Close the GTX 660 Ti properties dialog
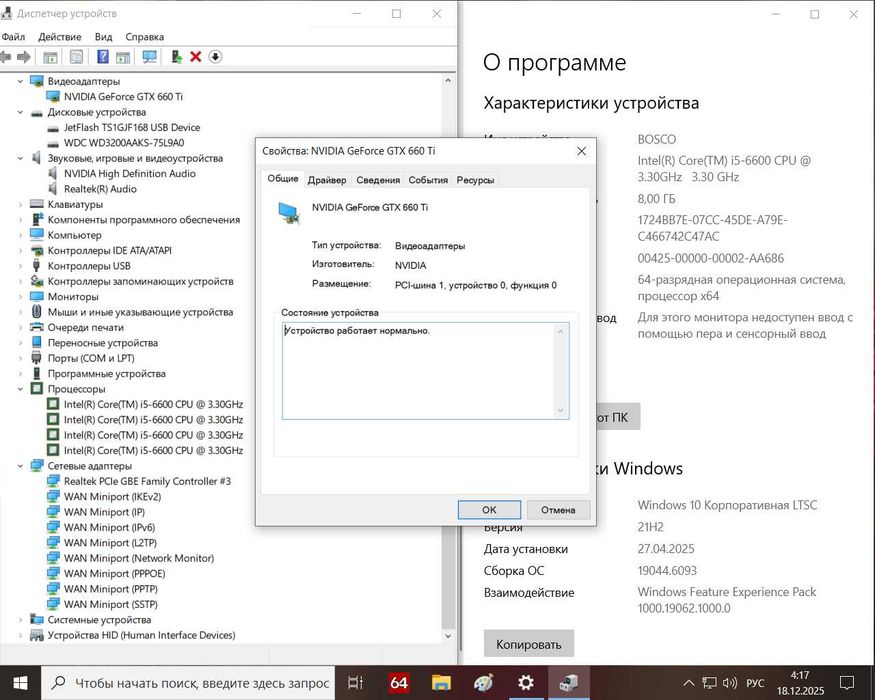Viewport: 875px width, 700px height. coord(581,151)
